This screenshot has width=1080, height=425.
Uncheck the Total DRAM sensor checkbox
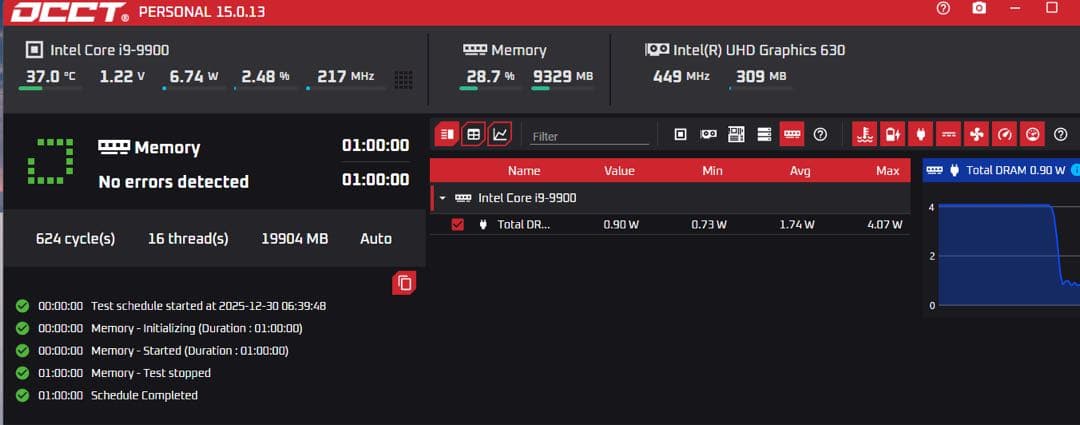point(457,225)
